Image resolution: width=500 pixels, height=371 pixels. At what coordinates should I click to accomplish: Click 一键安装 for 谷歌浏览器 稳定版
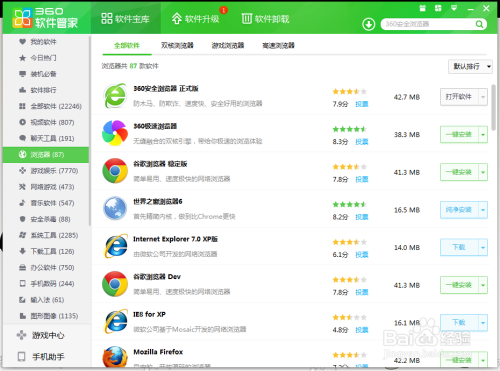point(459,172)
